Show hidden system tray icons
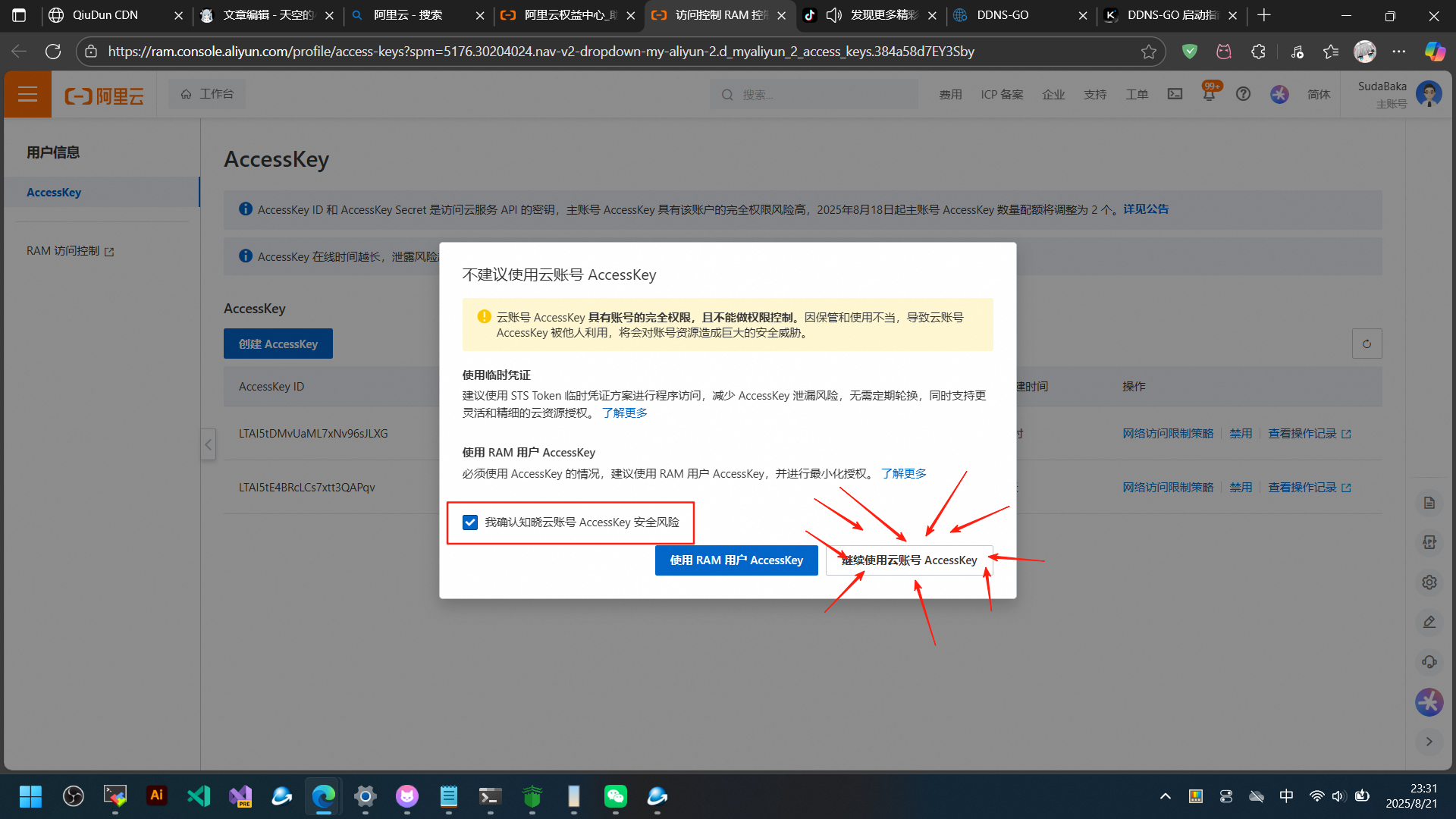The width and height of the screenshot is (1456, 819). (1165, 795)
